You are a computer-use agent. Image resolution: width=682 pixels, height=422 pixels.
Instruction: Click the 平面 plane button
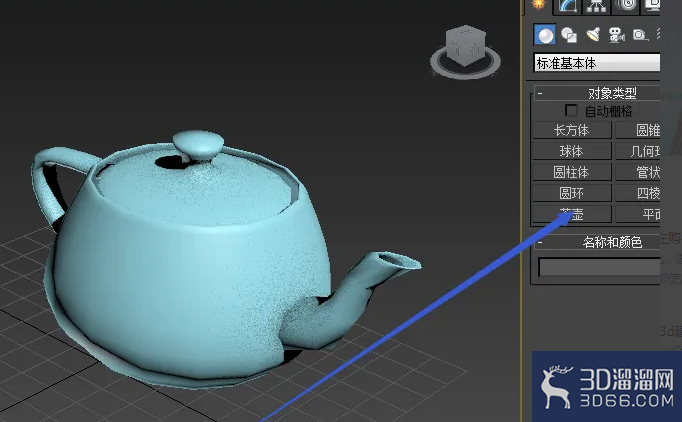[x=638, y=214]
